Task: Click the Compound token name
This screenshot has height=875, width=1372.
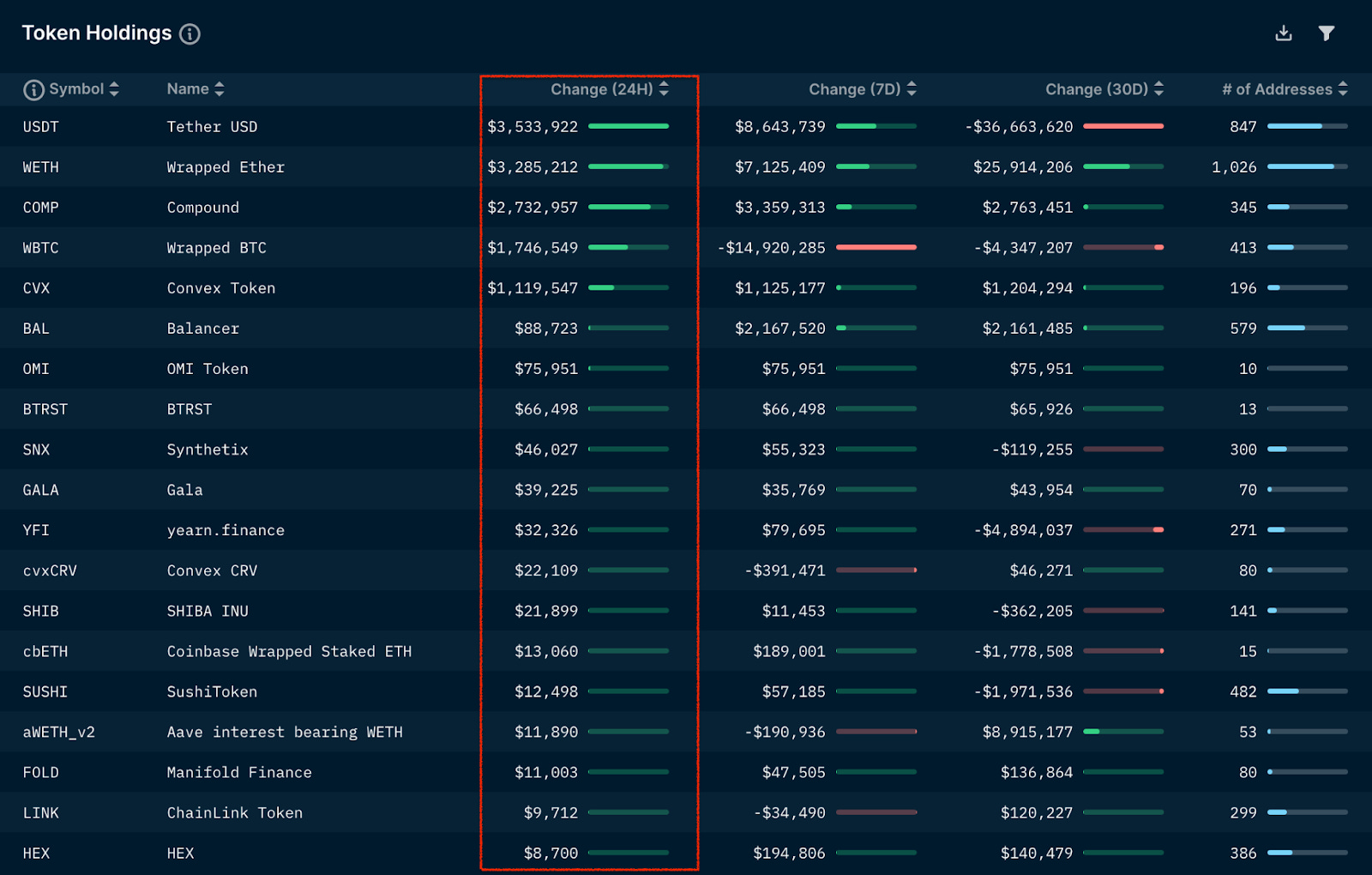Action: pos(203,208)
